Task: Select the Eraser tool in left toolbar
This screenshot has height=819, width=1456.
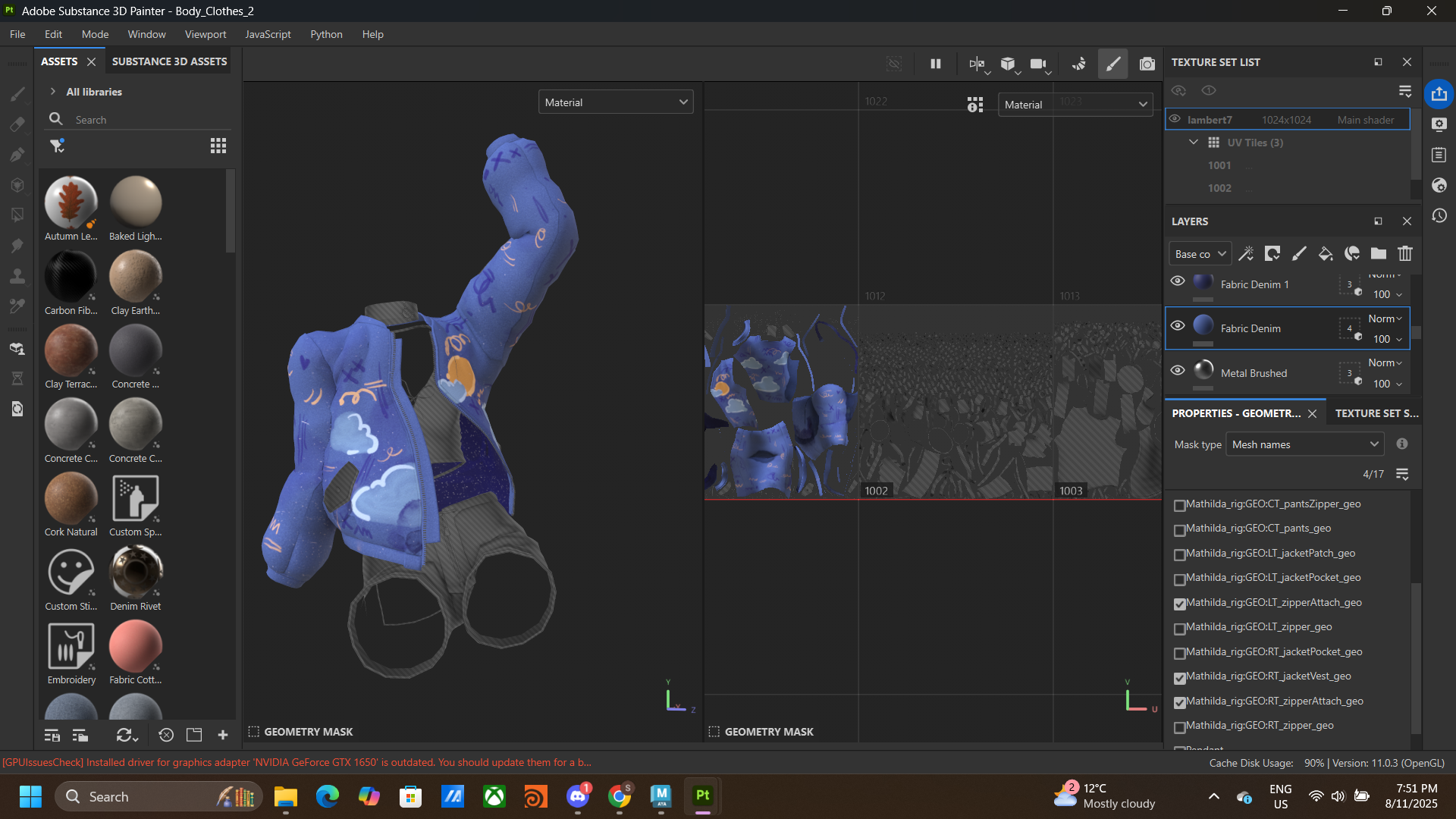Action: [x=17, y=124]
